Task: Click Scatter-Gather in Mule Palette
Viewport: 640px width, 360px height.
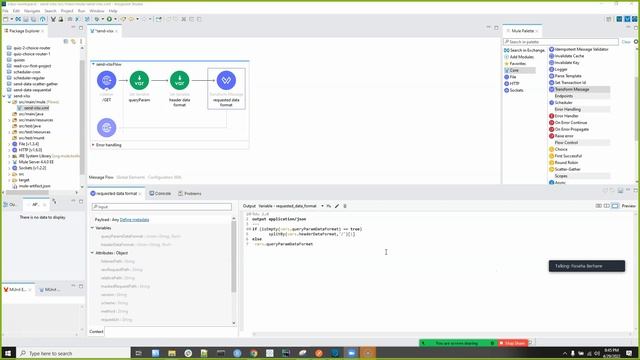Action: click(x=567, y=169)
